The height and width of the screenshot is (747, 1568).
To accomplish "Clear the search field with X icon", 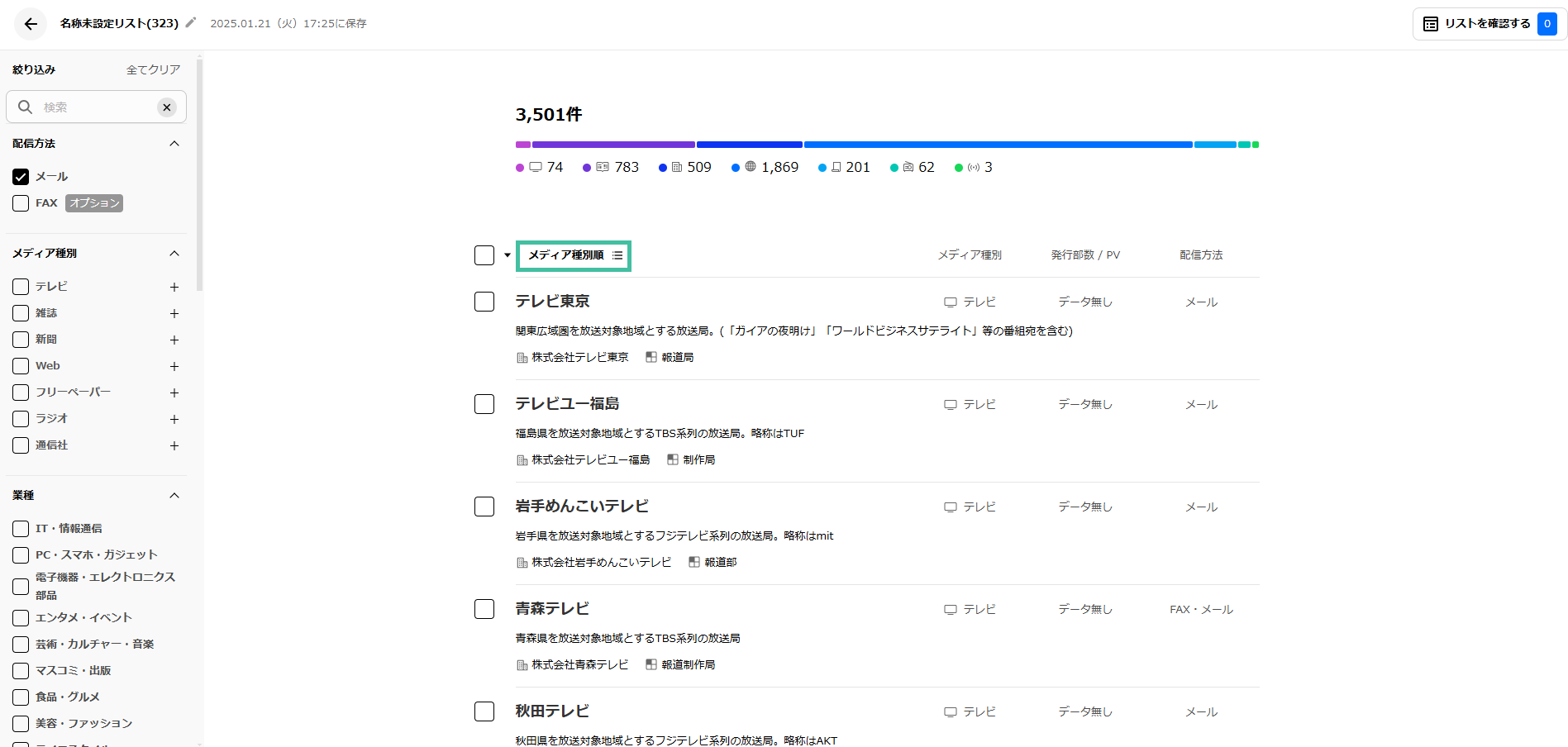I will pyautogui.click(x=167, y=107).
